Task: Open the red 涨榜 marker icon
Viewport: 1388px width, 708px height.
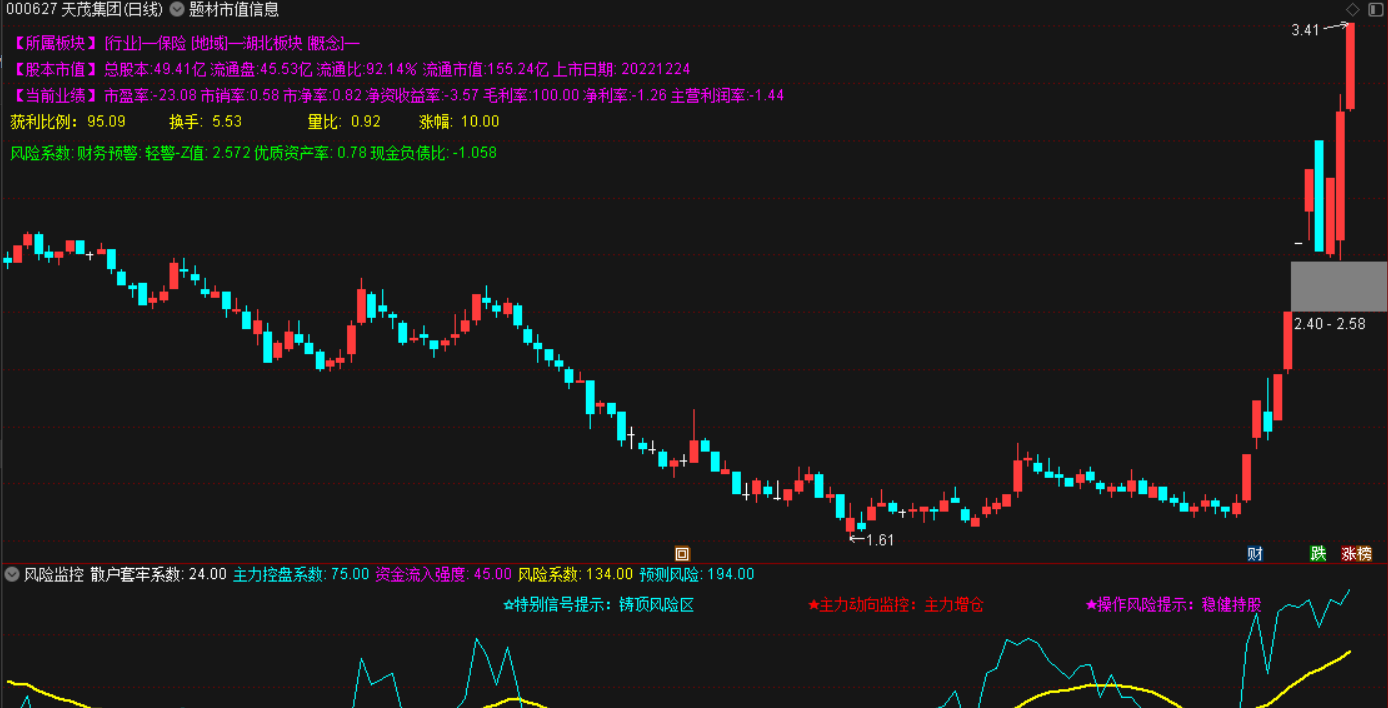Action: click(1357, 554)
